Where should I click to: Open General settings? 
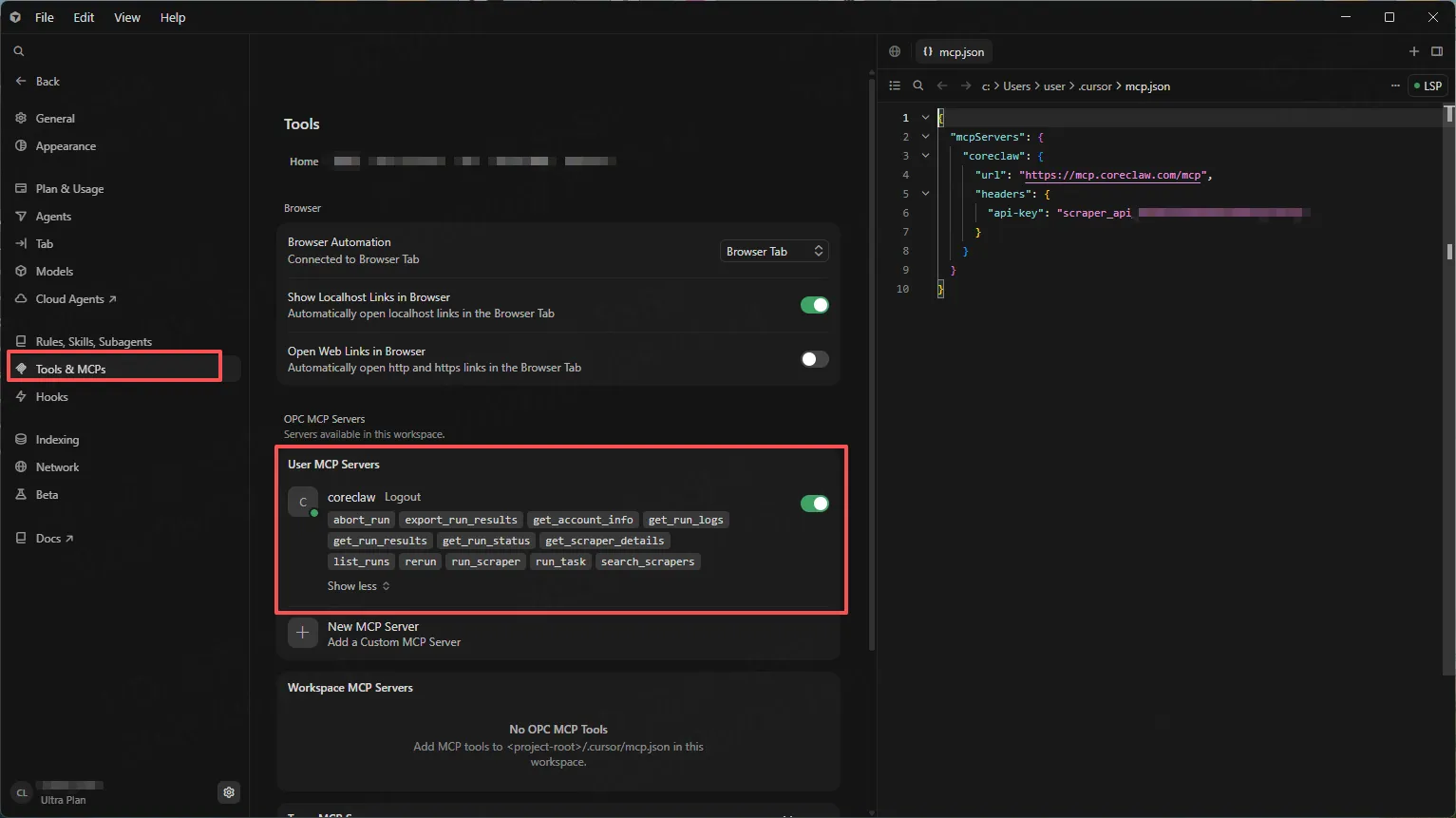tap(55, 119)
